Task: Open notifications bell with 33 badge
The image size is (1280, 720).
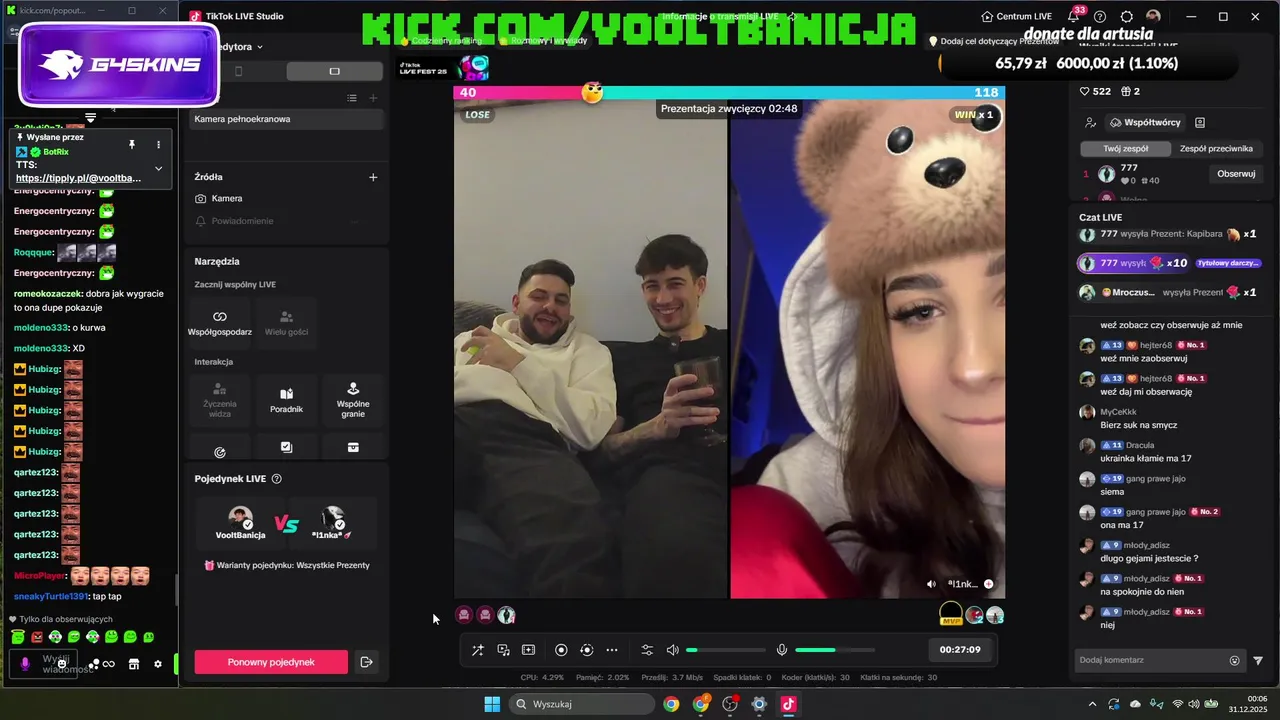Action: (x=1073, y=17)
